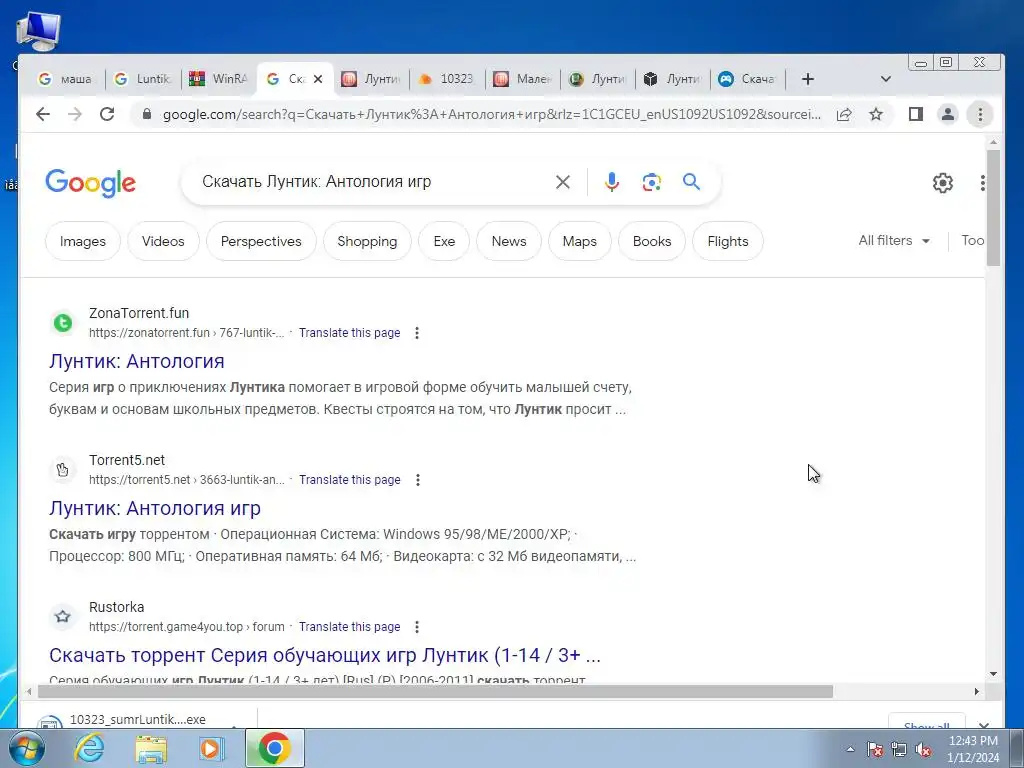This screenshot has width=1024, height=768.
Task: Open Windows Media Player from taskbar
Action: click(211, 748)
